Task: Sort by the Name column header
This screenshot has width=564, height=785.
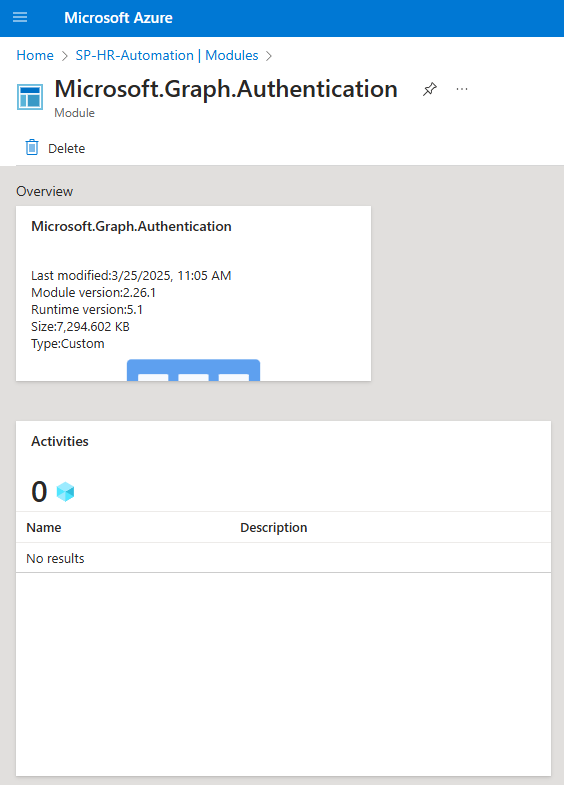Action: pos(44,527)
